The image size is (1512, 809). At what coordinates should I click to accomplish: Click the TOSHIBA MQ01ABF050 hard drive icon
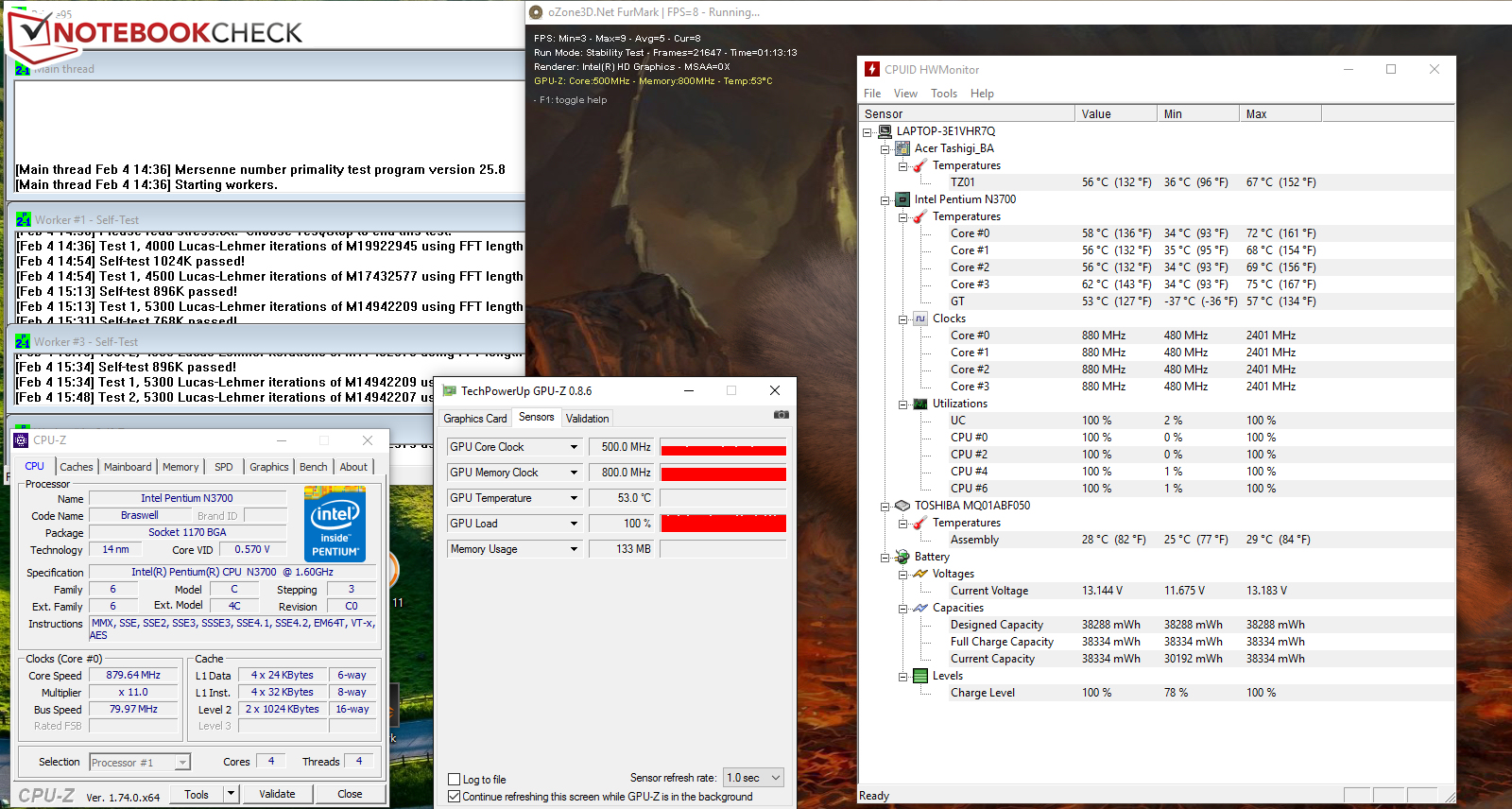(902, 506)
